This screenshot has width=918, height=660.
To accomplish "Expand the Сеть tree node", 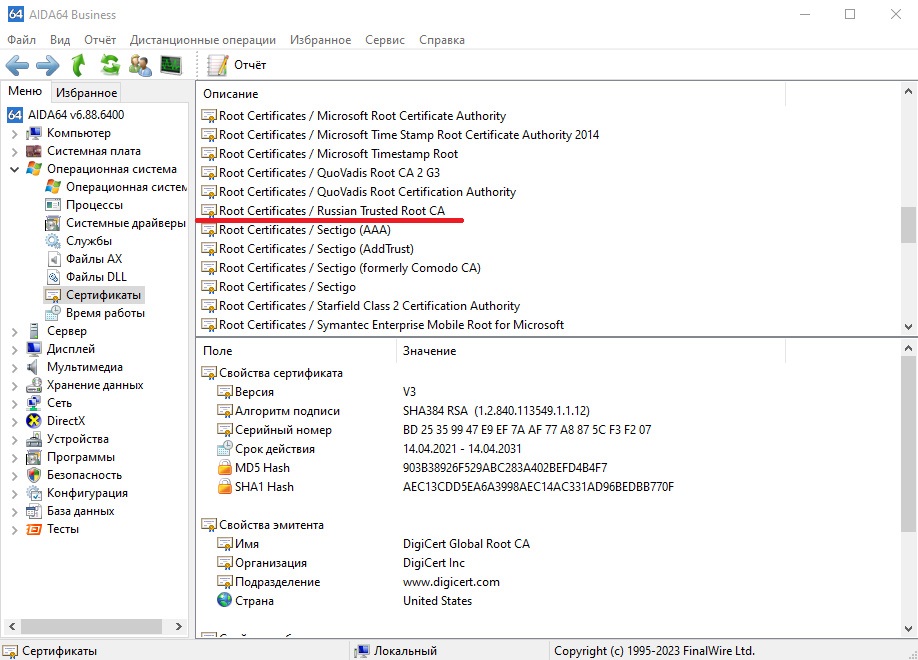I will [14, 403].
